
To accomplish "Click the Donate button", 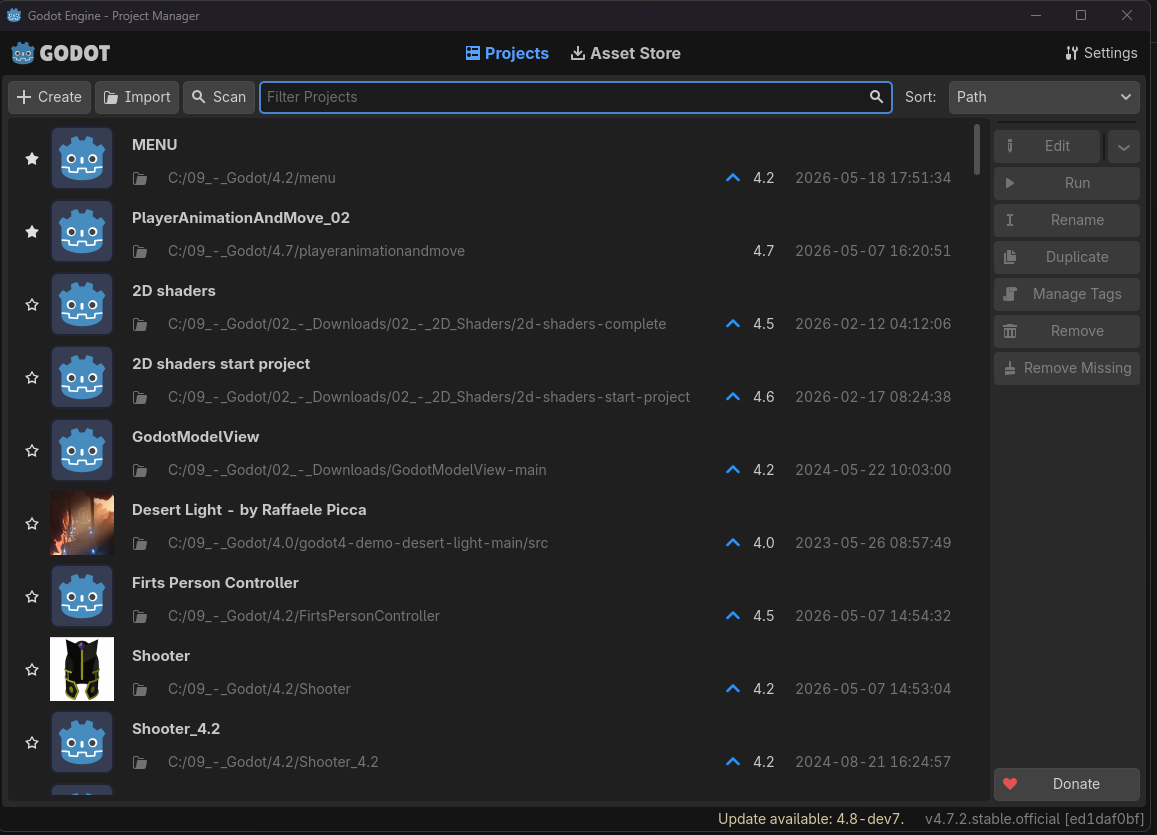I will tap(1067, 784).
